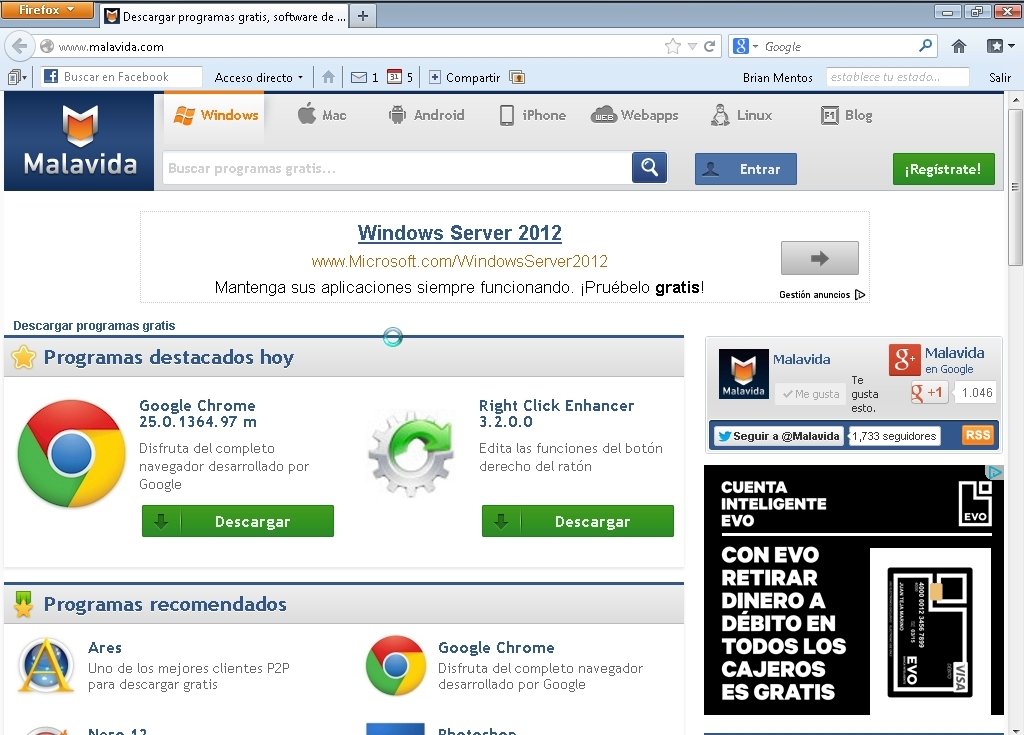Viewport: 1024px width, 735px height.
Task: Click Gestión anuncios ad choices
Action: pos(822,295)
